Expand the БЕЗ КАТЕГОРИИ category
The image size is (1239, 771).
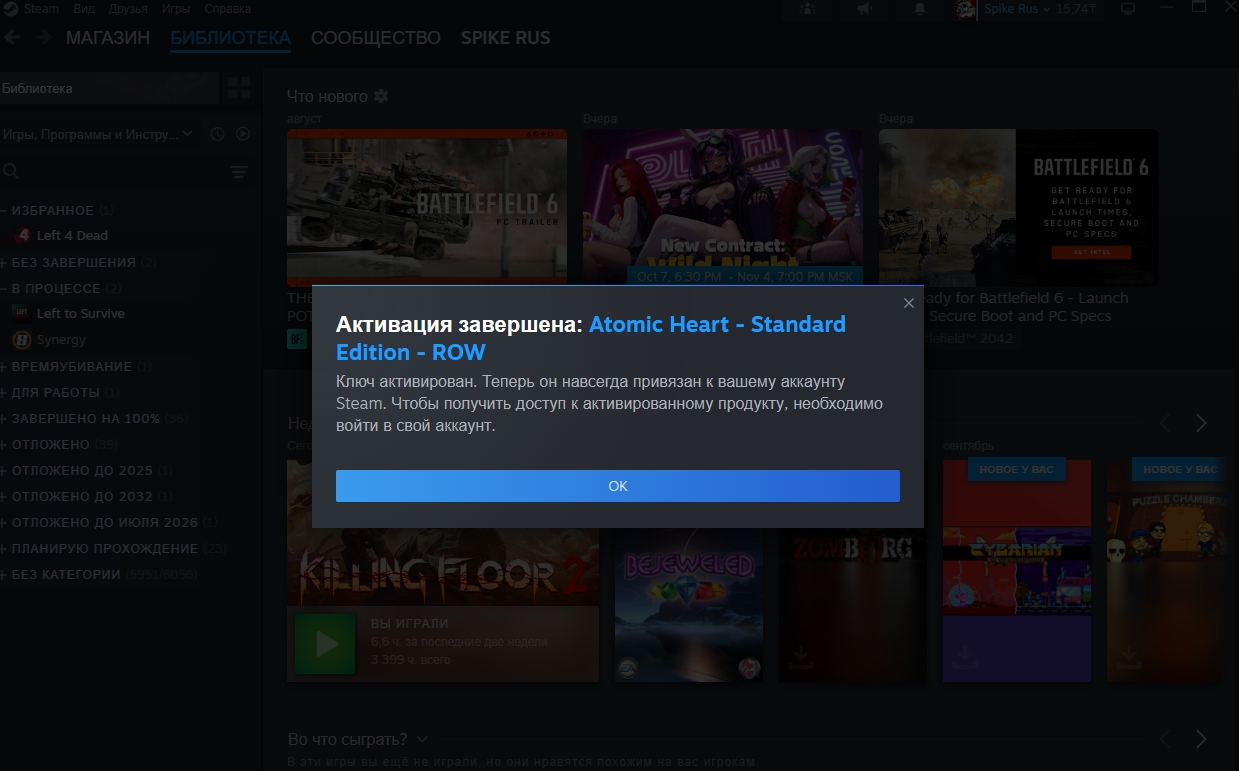pos(99,575)
